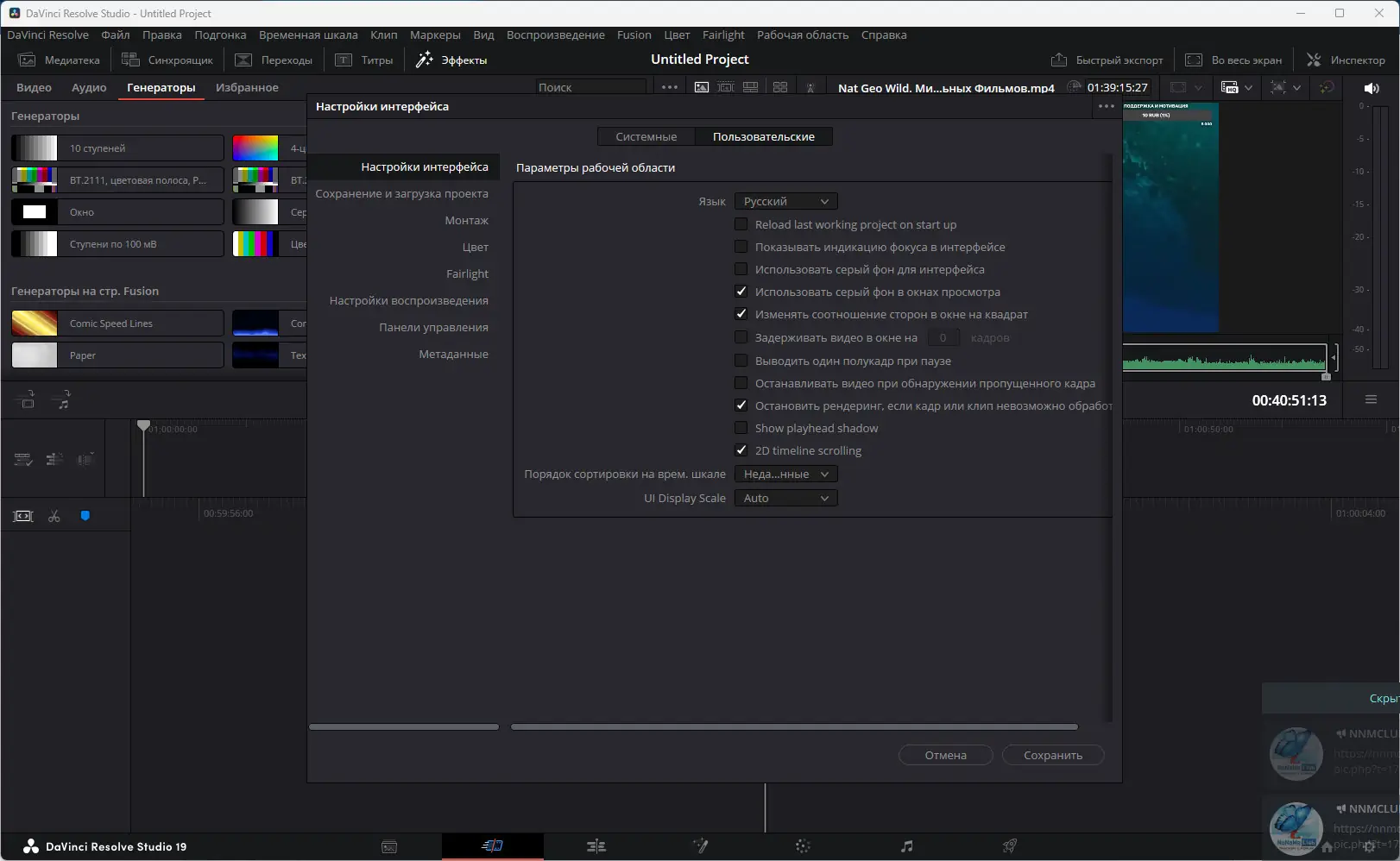Click the Quick Export icon
Image resolution: width=1400 pixels, height=861 pixels.
pyautogui.click(x=1059, y=60)
